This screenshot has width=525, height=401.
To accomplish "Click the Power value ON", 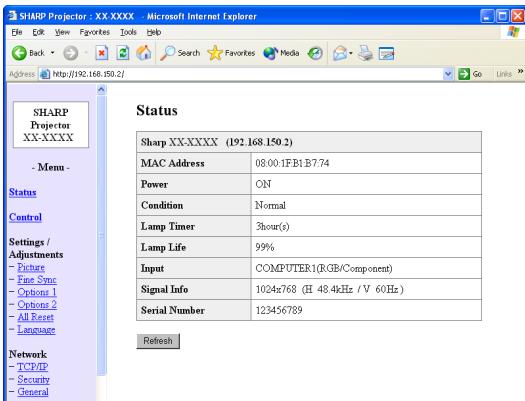I will [263, 184].
